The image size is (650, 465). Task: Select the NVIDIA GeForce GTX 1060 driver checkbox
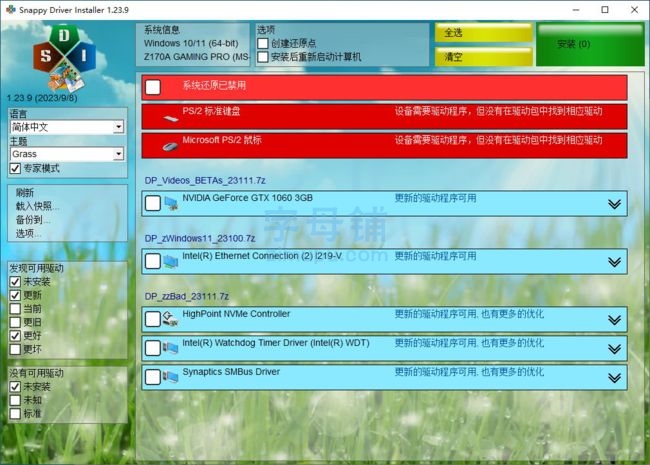click(x=153, y=203)
